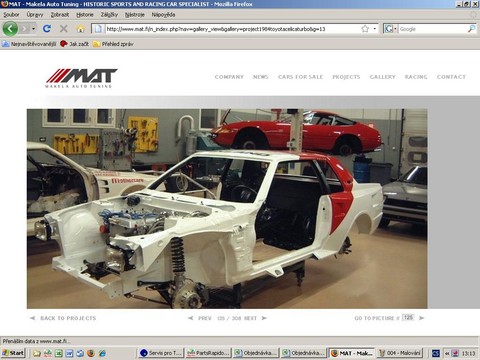Reload the page with the refresh icon
The width and height of the screenshot is (480, 360).
point(47,29)
